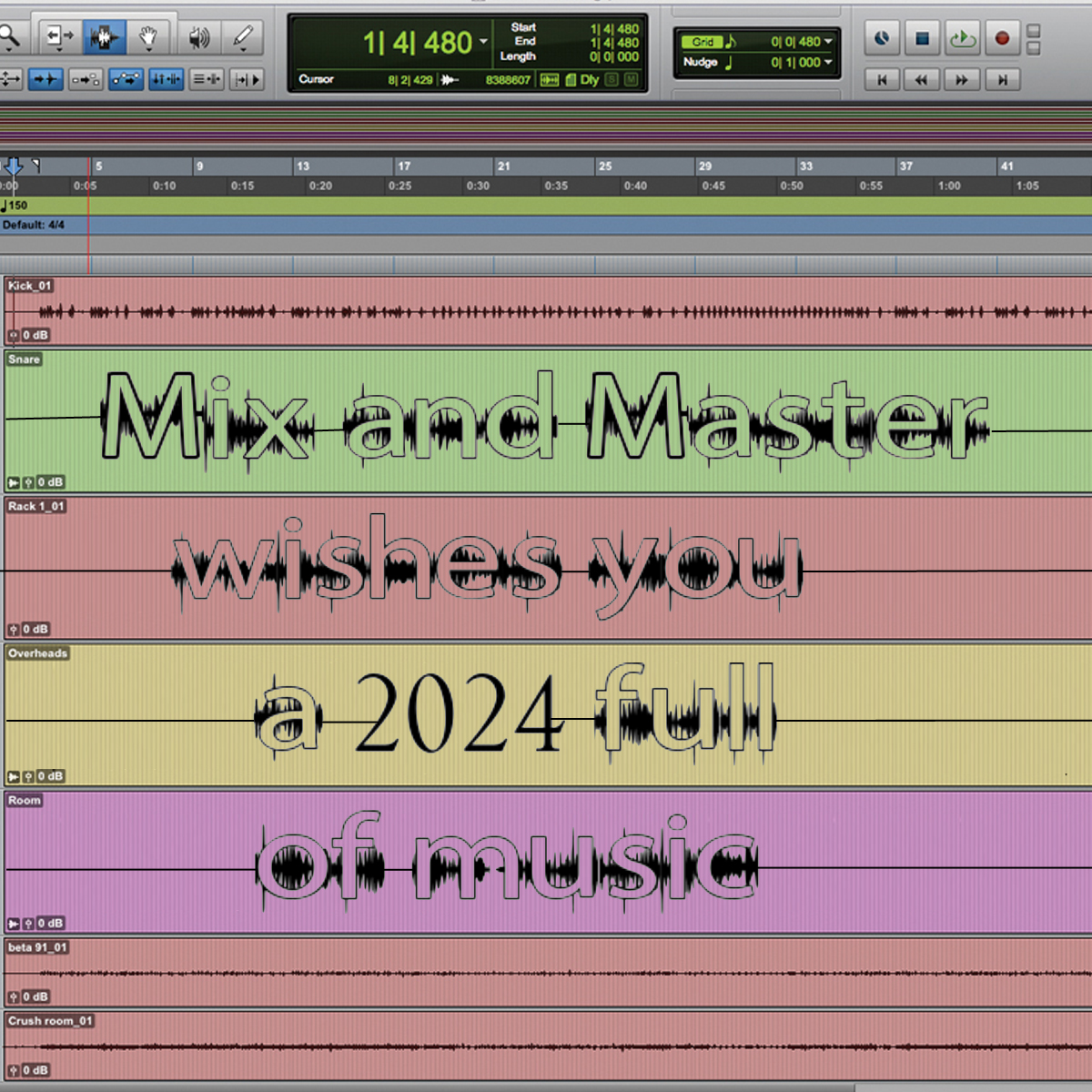
Task: Click the sample value 8388607
Action: tap(508, 80)
